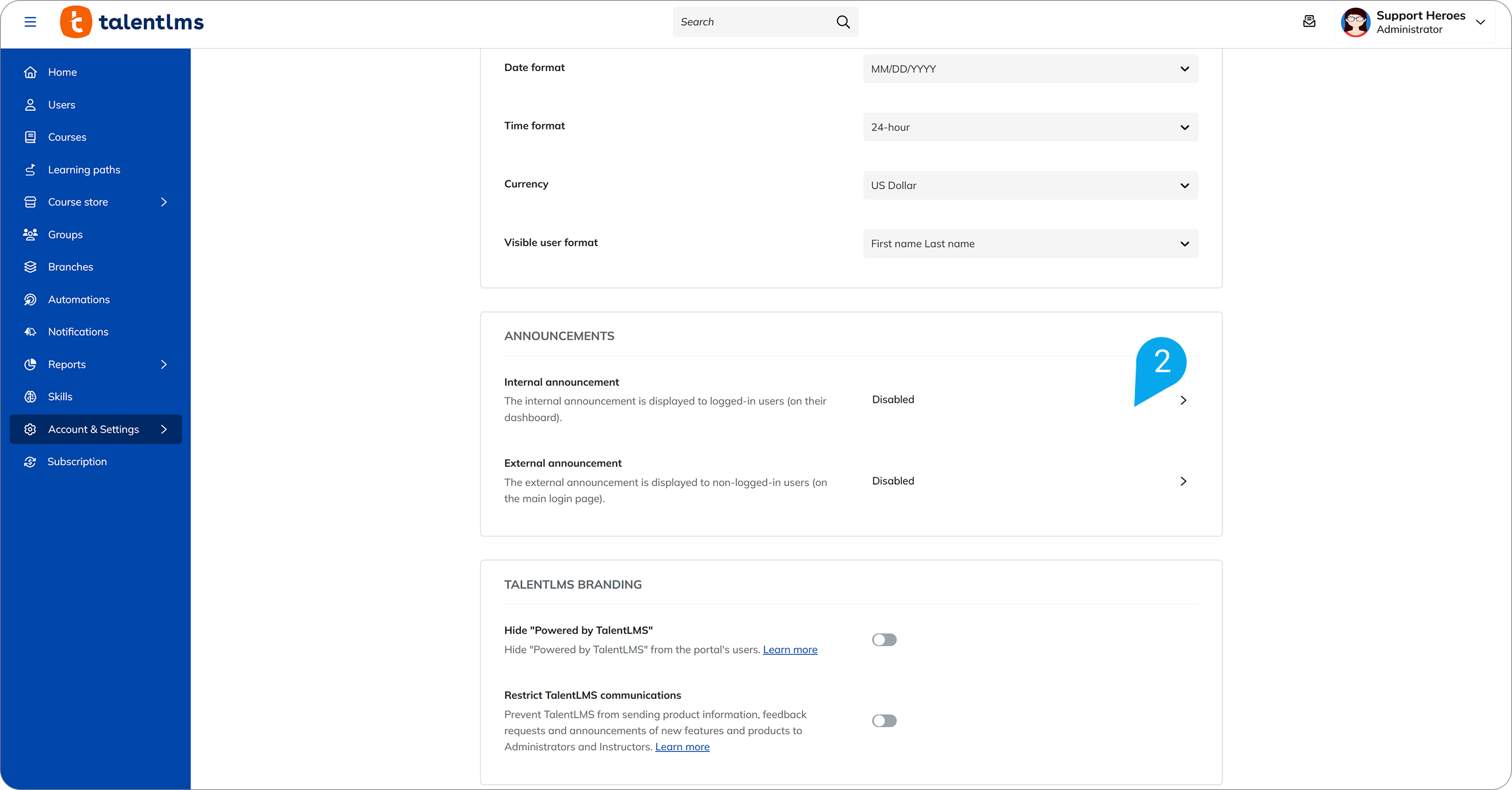Image resolution: width=1512 pixels, height=790 pixels.
Task: Open the Currency dropdown
Action: click(1030, 185)
